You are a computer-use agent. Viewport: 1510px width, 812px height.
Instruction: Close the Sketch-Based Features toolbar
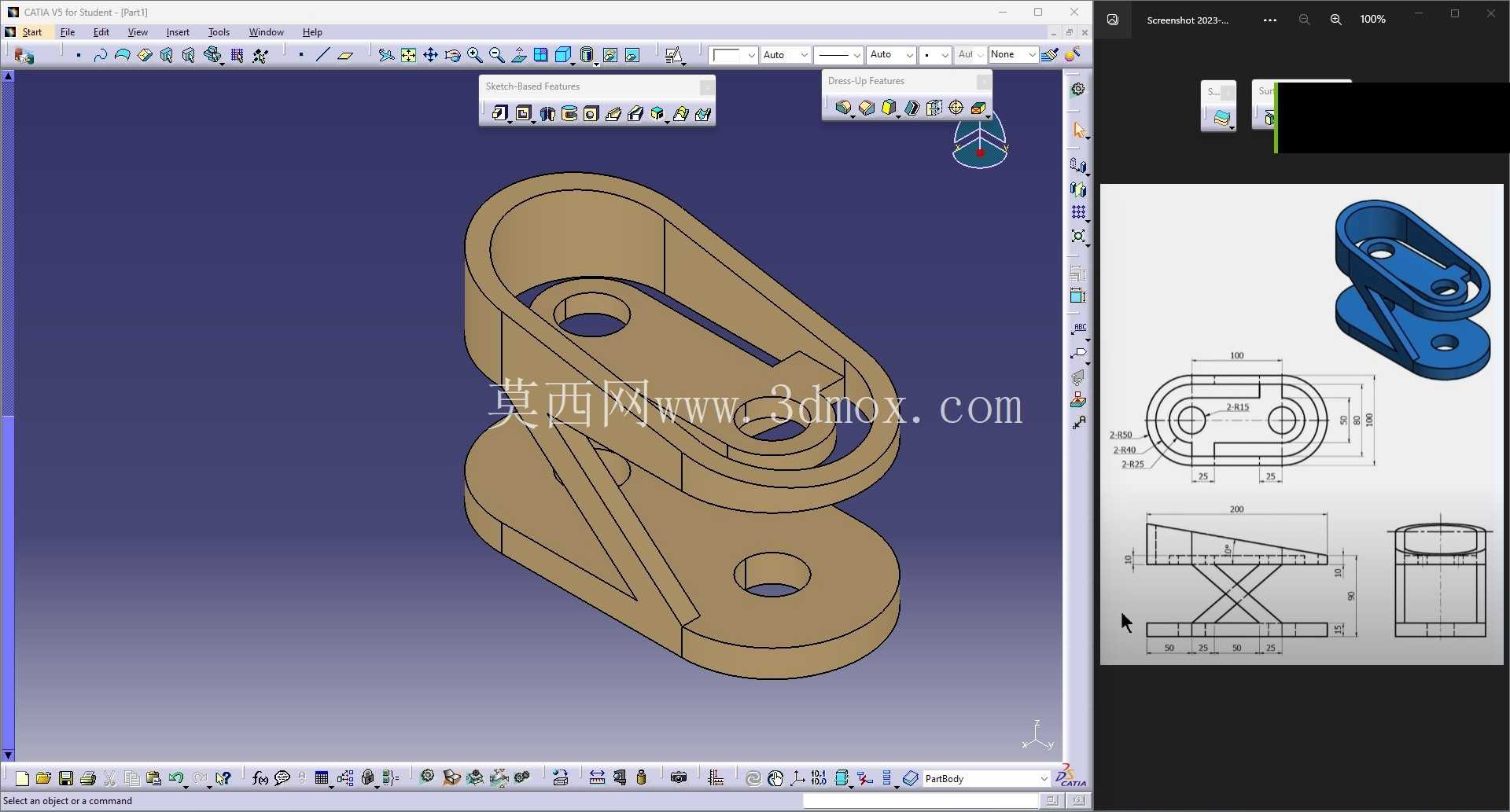706,87
